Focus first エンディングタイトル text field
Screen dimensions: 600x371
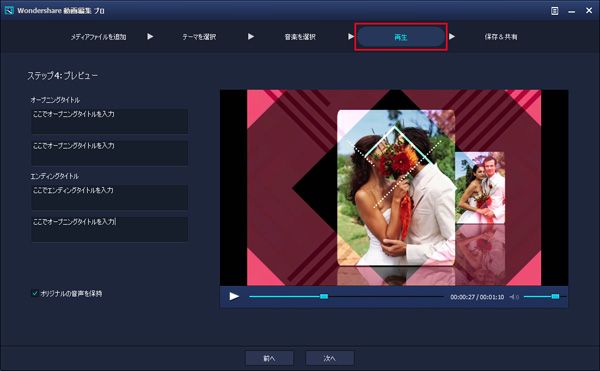(x=109, y=197)
